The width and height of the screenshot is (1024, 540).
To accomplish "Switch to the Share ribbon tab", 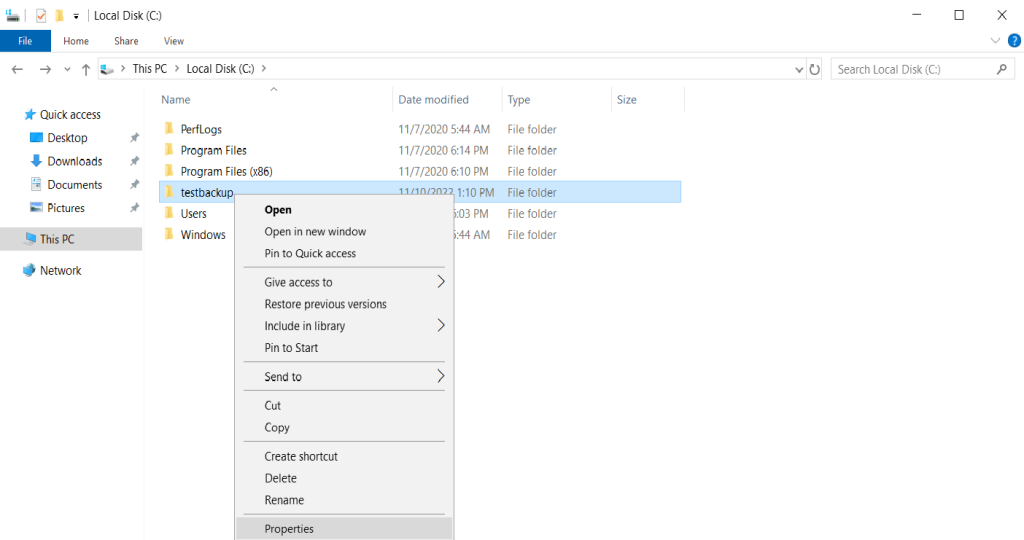I will click(x=126, y=40).
